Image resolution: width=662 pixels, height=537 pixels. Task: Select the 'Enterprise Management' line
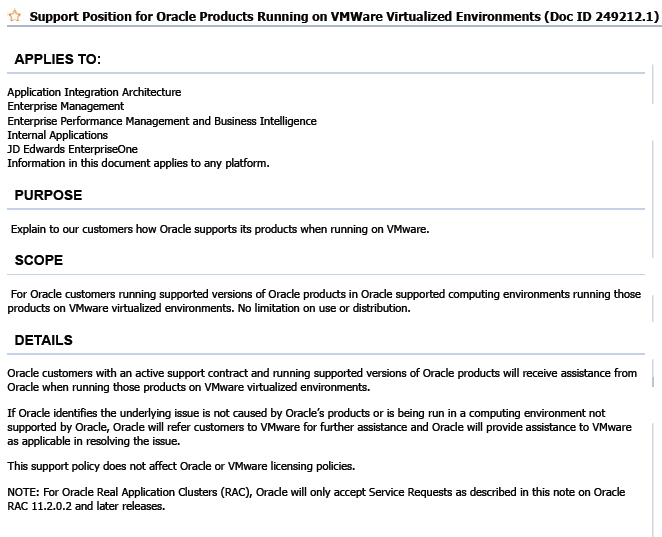tap(65, 106)
